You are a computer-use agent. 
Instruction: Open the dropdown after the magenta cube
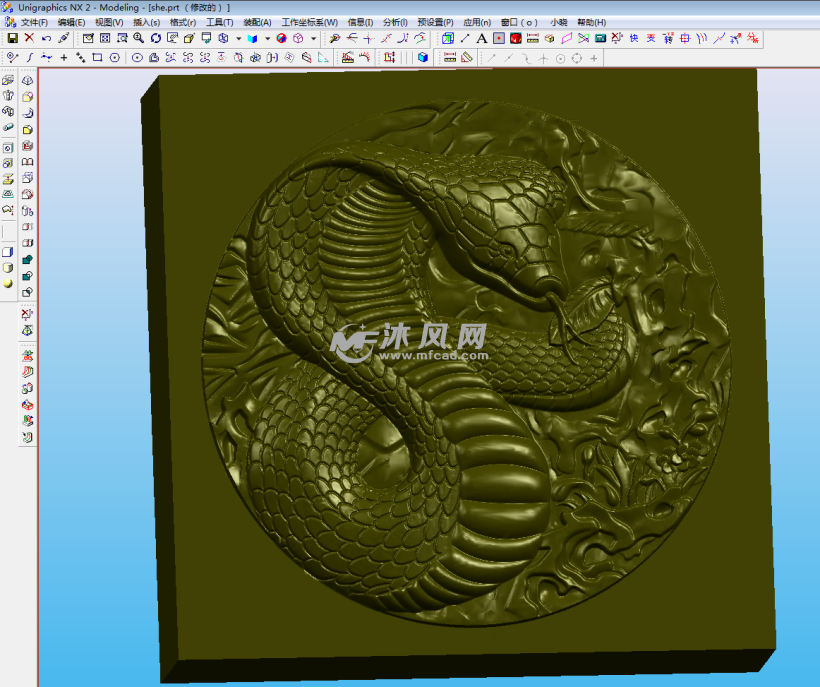click(313, 38)
